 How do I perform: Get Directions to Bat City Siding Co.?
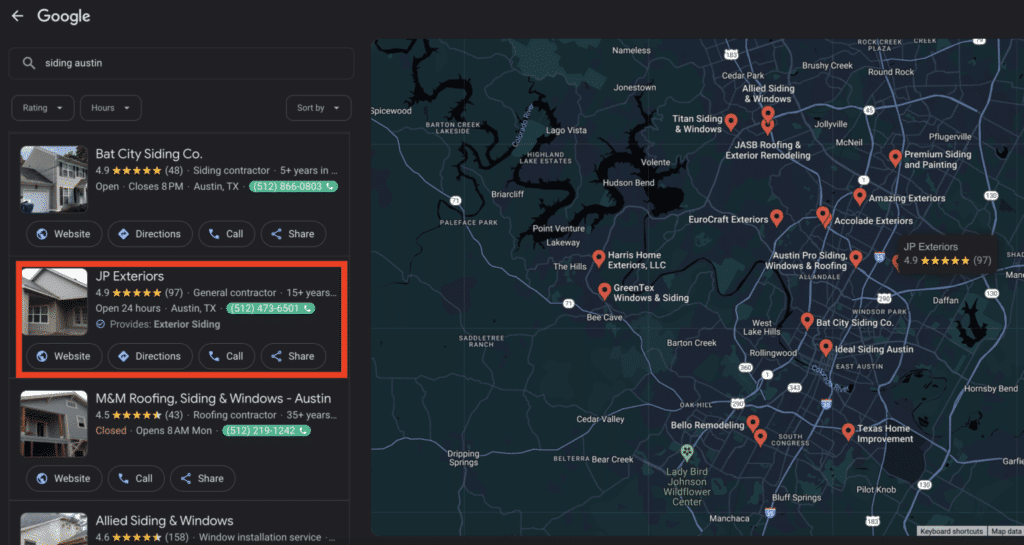[150, 234]
